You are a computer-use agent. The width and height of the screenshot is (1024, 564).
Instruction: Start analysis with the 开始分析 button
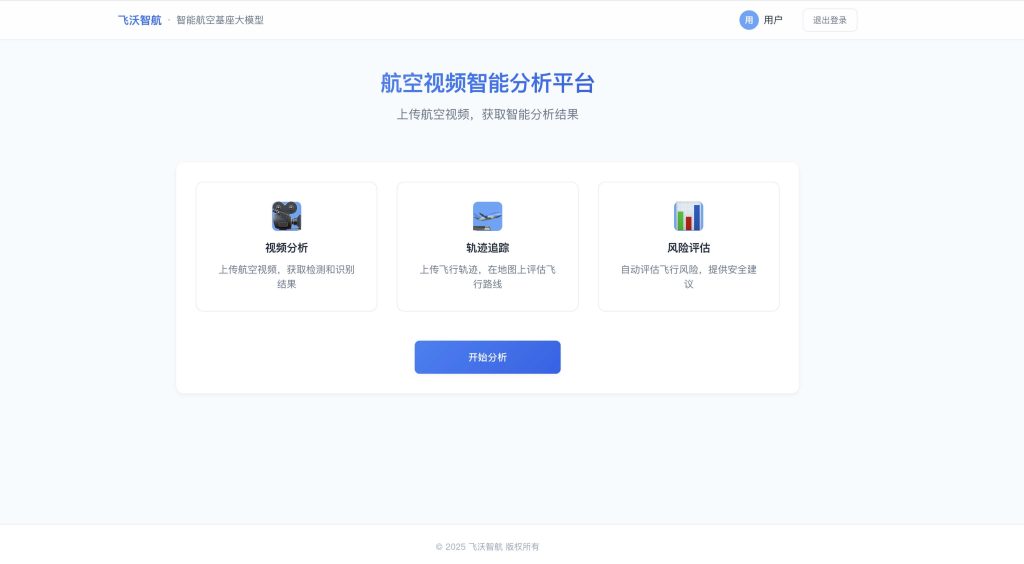[487, 357]
